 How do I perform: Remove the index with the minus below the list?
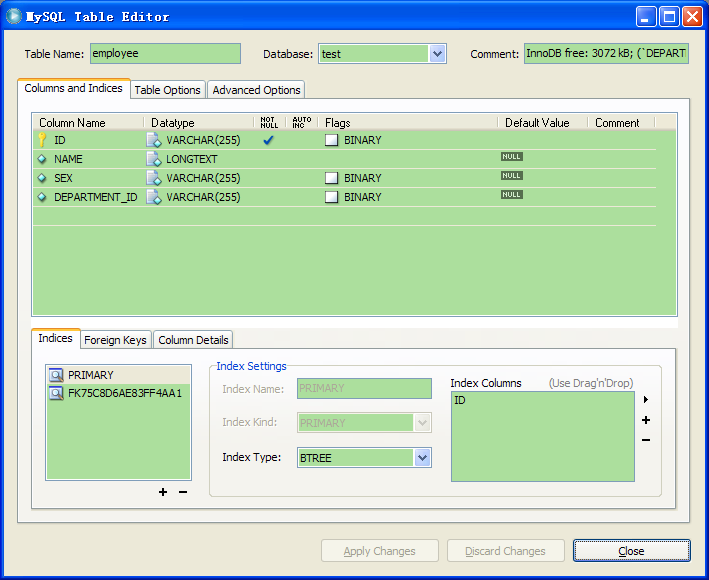182,491
